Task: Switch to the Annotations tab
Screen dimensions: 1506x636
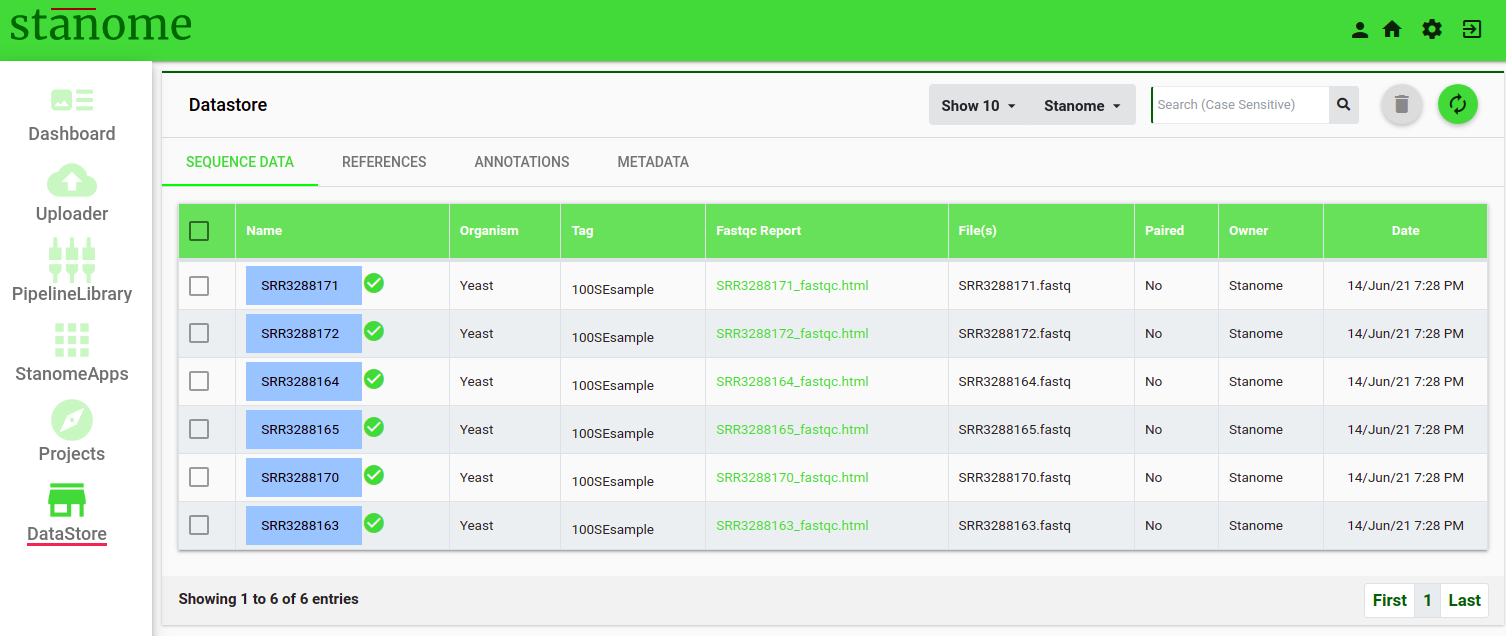Action: (522, 162)
